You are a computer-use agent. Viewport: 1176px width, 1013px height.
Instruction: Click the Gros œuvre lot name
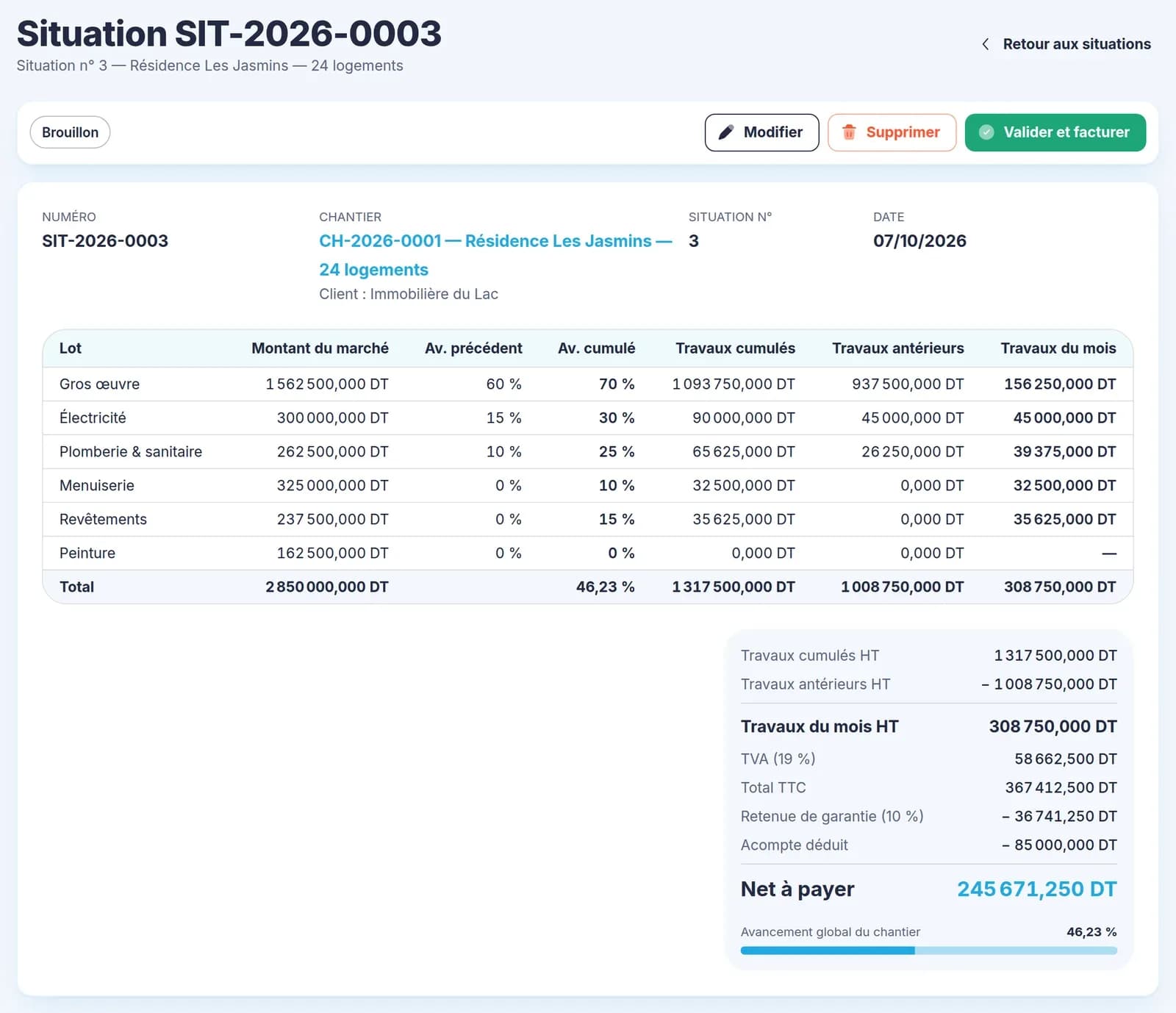(x=99, y=384)
